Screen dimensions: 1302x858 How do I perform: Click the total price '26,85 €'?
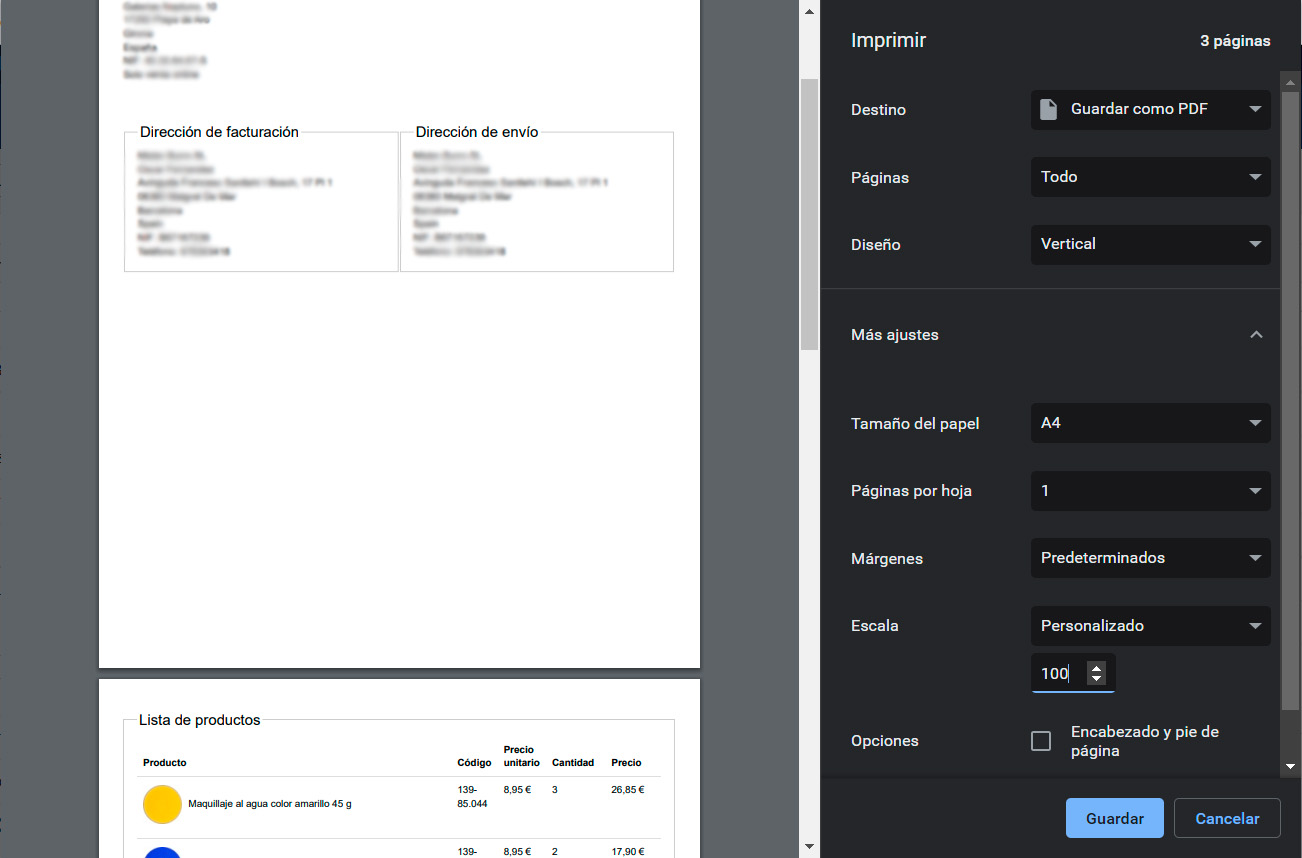tap(628, 790)
